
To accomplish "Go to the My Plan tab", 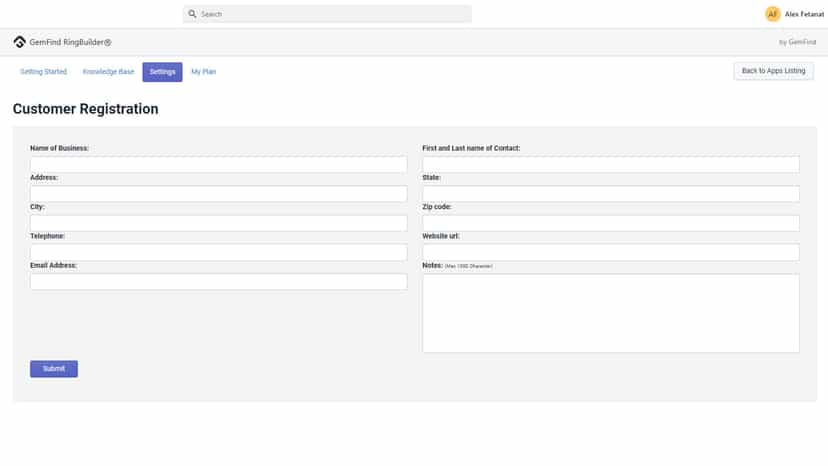I will coord(203,72).
